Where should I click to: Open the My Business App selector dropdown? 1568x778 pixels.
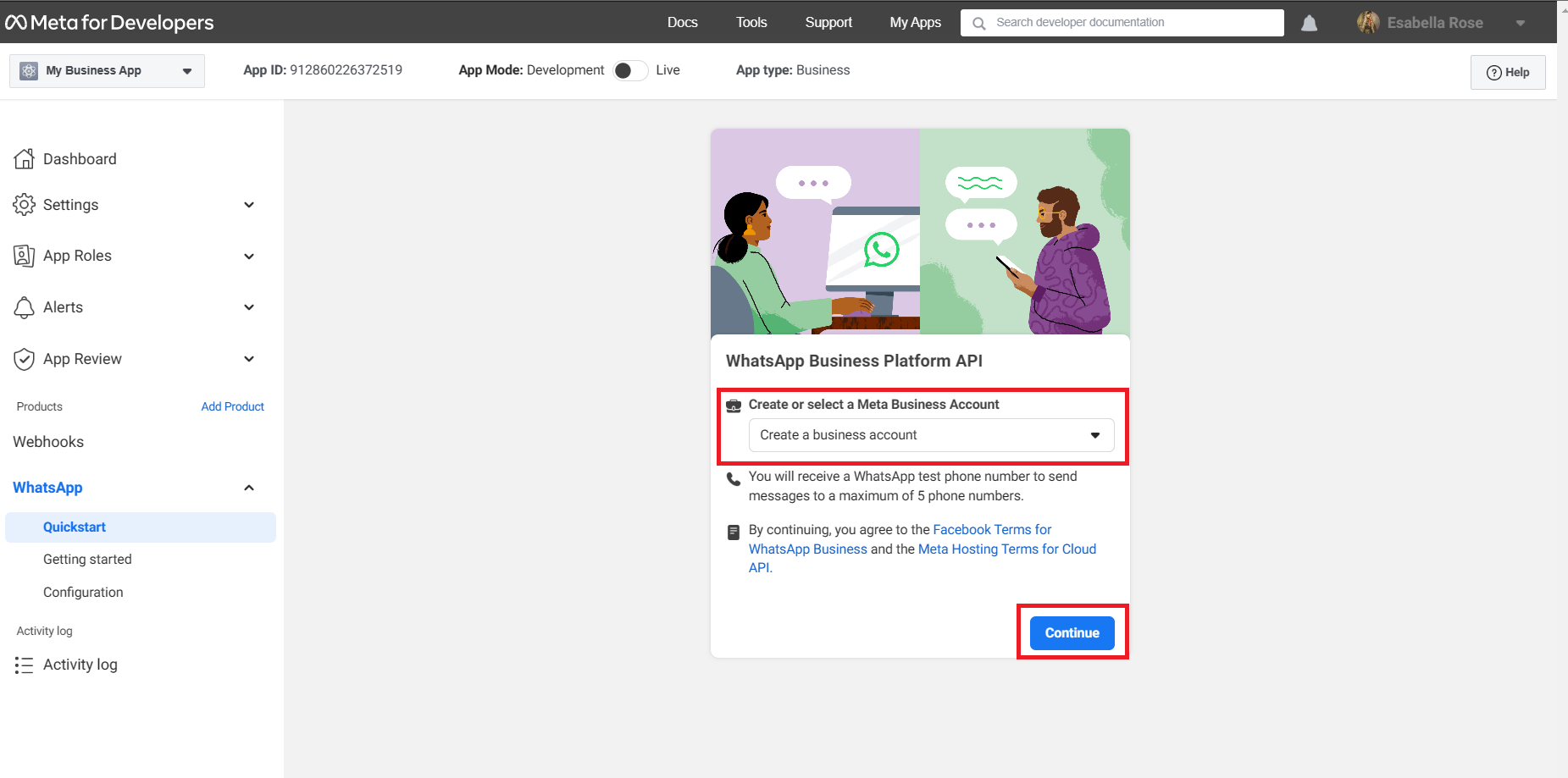tap(107, 71)
